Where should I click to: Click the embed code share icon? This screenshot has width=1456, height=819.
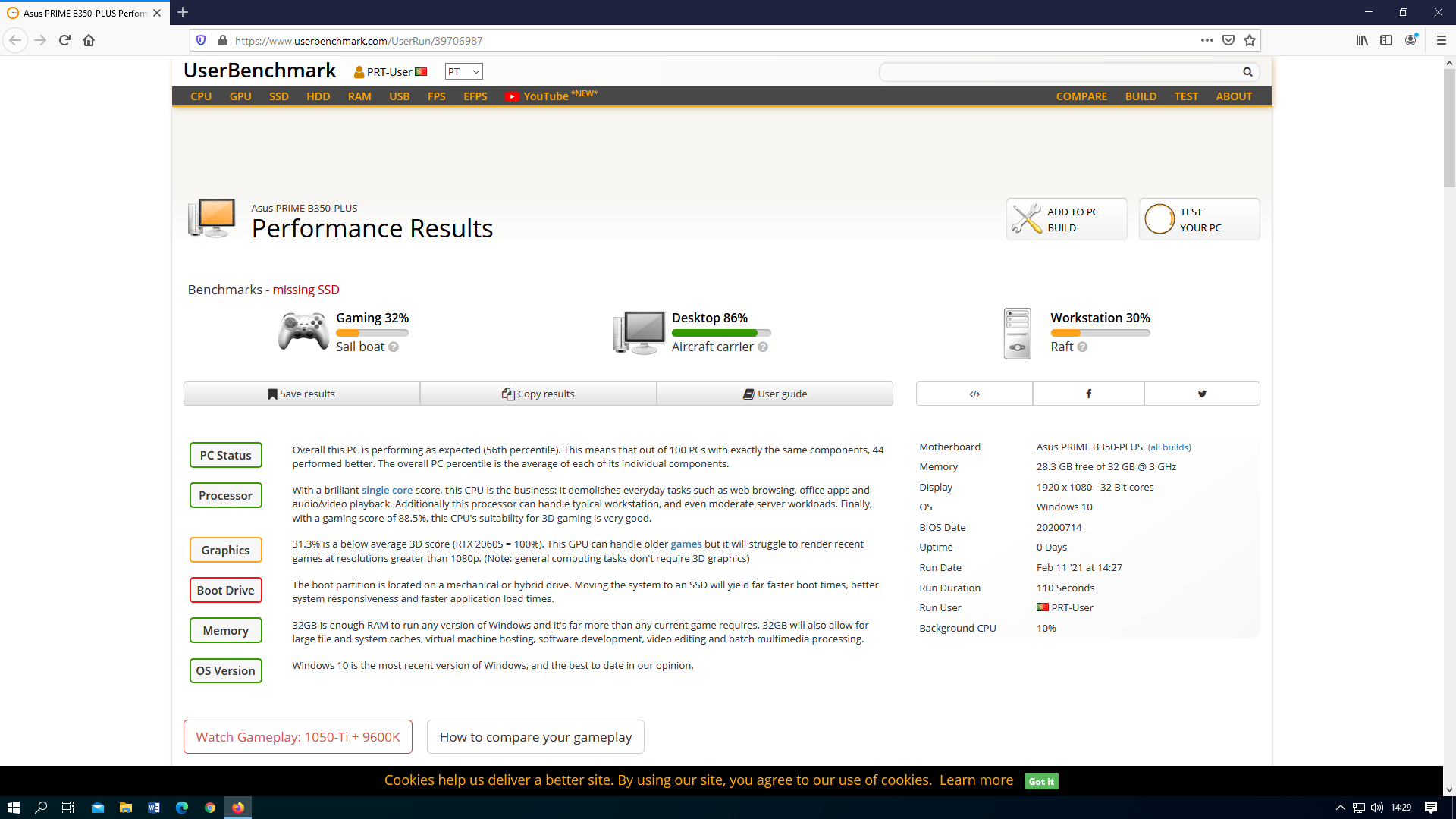[x=974, y=394]
